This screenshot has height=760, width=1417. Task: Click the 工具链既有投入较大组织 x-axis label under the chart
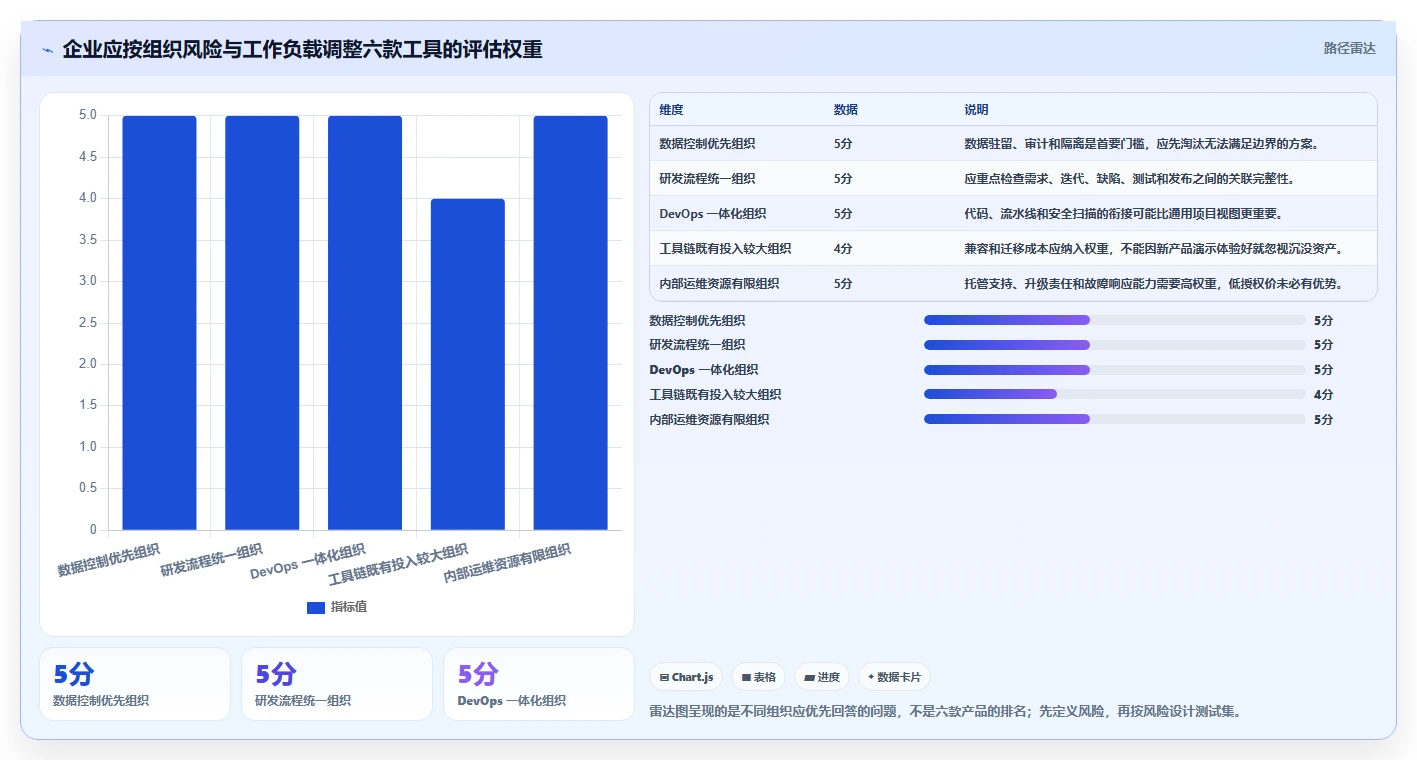(398, 565)
